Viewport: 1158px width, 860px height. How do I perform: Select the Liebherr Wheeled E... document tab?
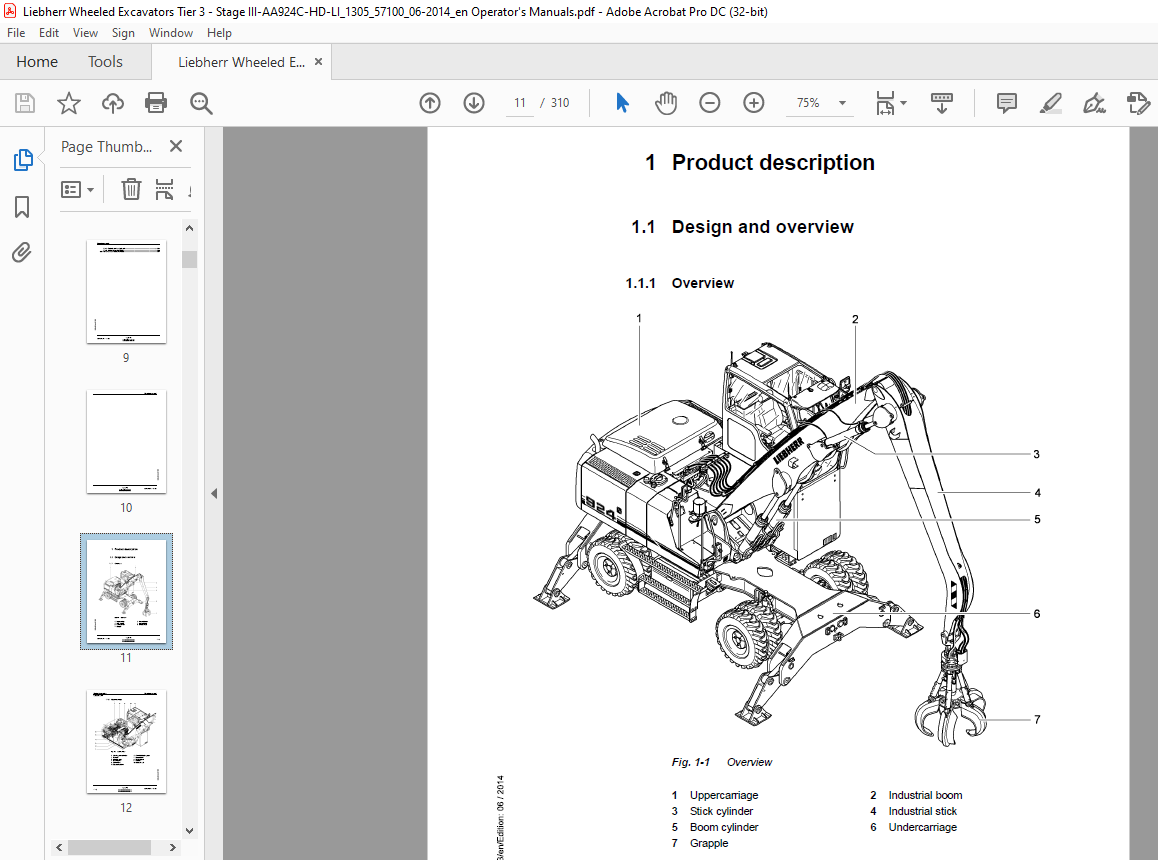click(241, 62)
